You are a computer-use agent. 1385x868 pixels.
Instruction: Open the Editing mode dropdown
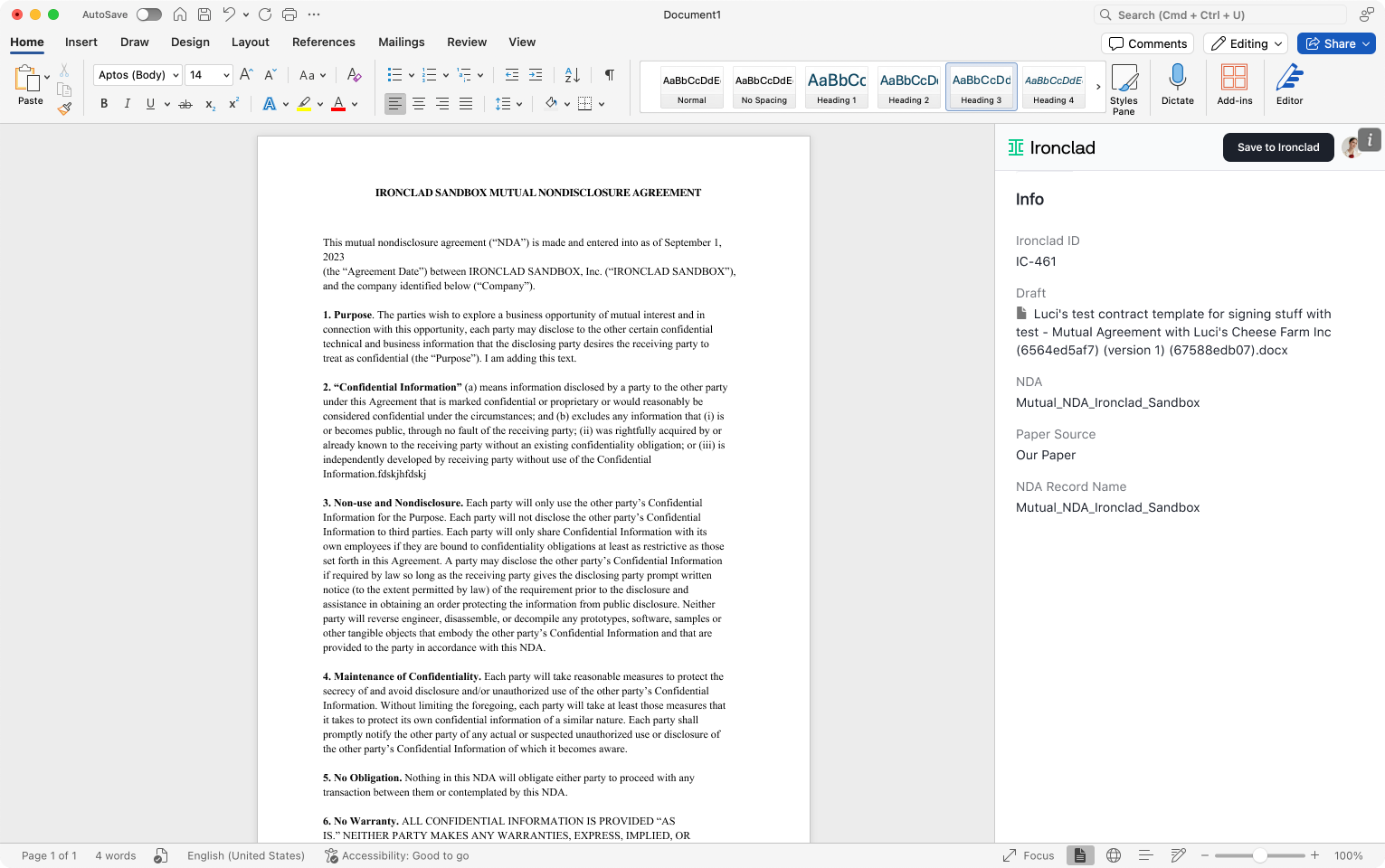[x=1247, y=43]
